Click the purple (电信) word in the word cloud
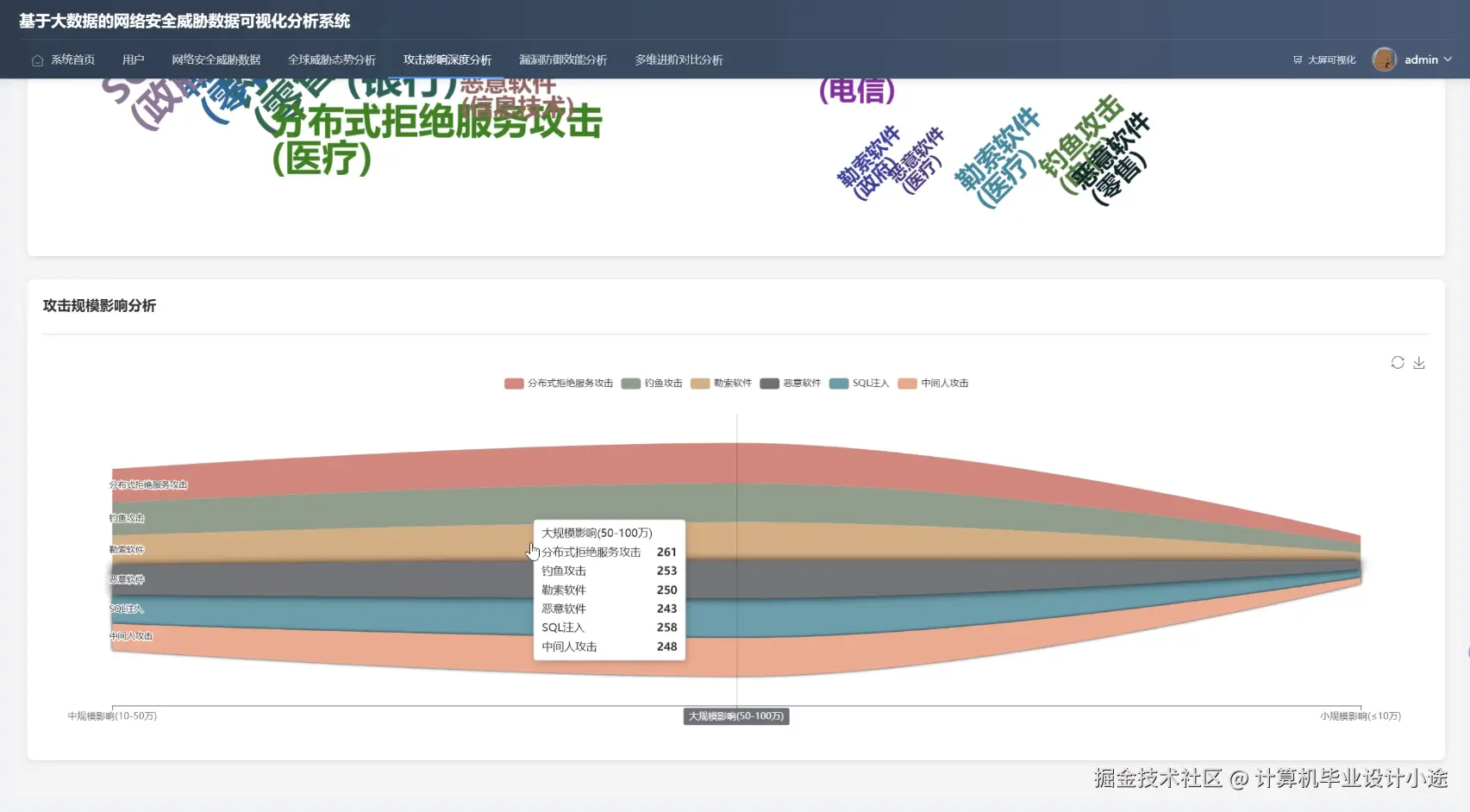1470x812 pixels. pyautogui.click(x=857, y=90)
